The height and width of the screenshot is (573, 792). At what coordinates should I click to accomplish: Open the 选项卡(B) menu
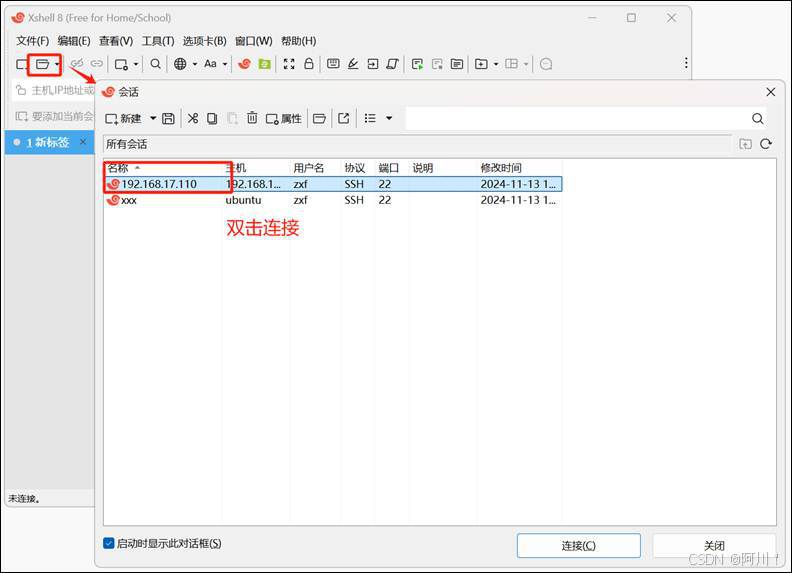click(x=204, y=41)
